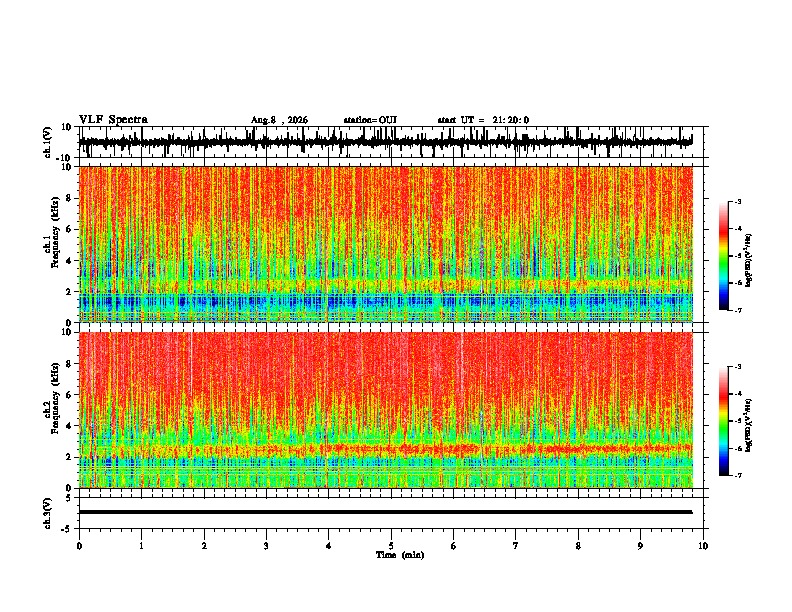Click the '-3' label on ch.2 colorbar

[x=737, y=367]
